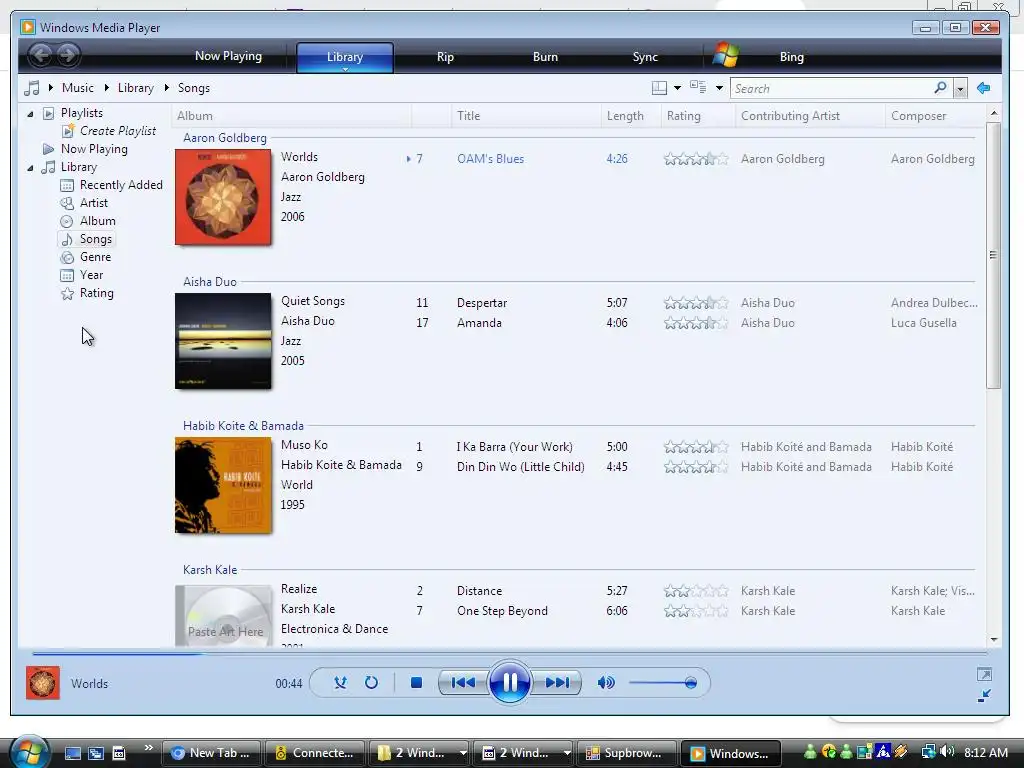
Task: Click the Windows logo next to Bing
Action: click(726, 55)
